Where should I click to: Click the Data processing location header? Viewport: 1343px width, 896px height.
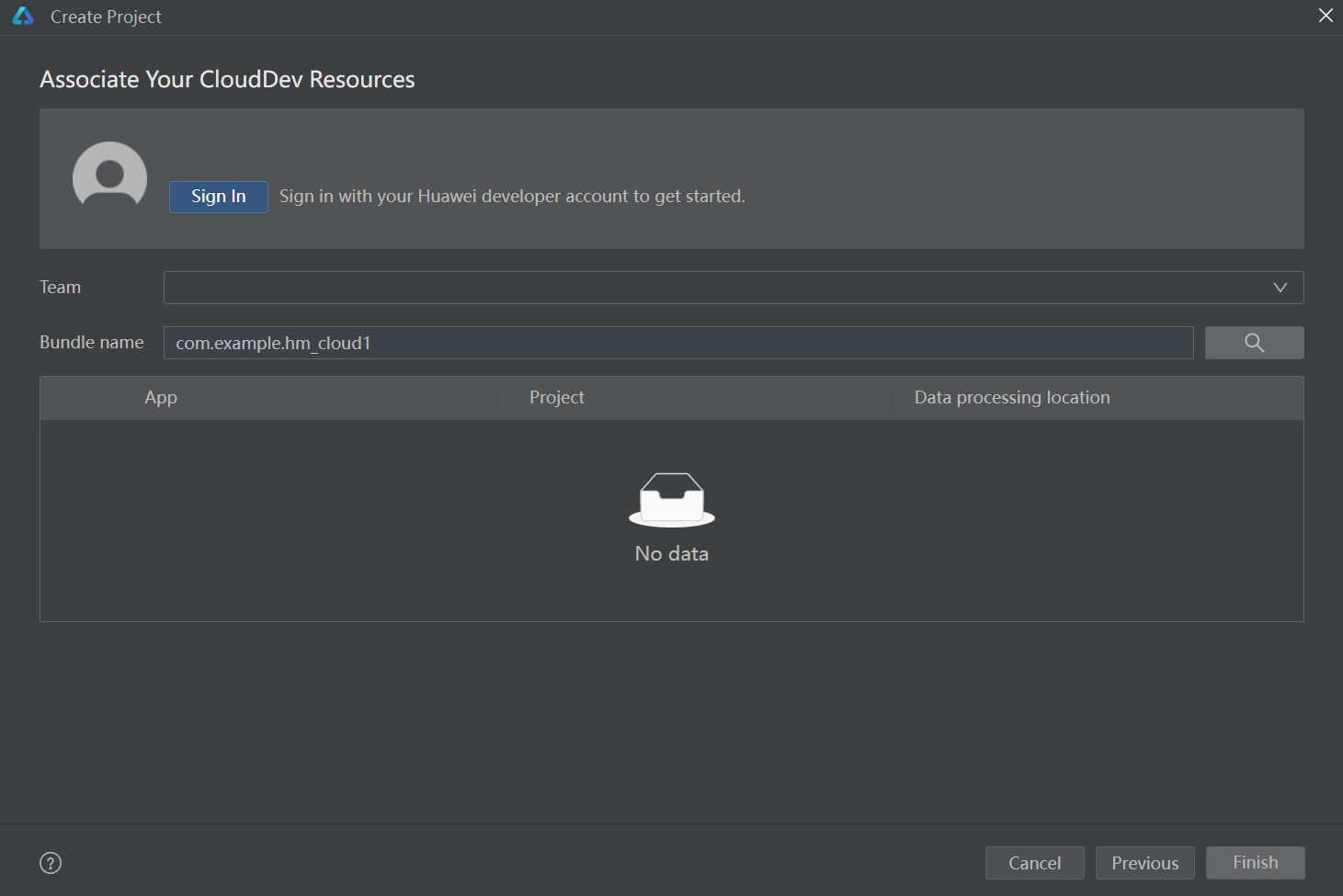[1011, 398]
